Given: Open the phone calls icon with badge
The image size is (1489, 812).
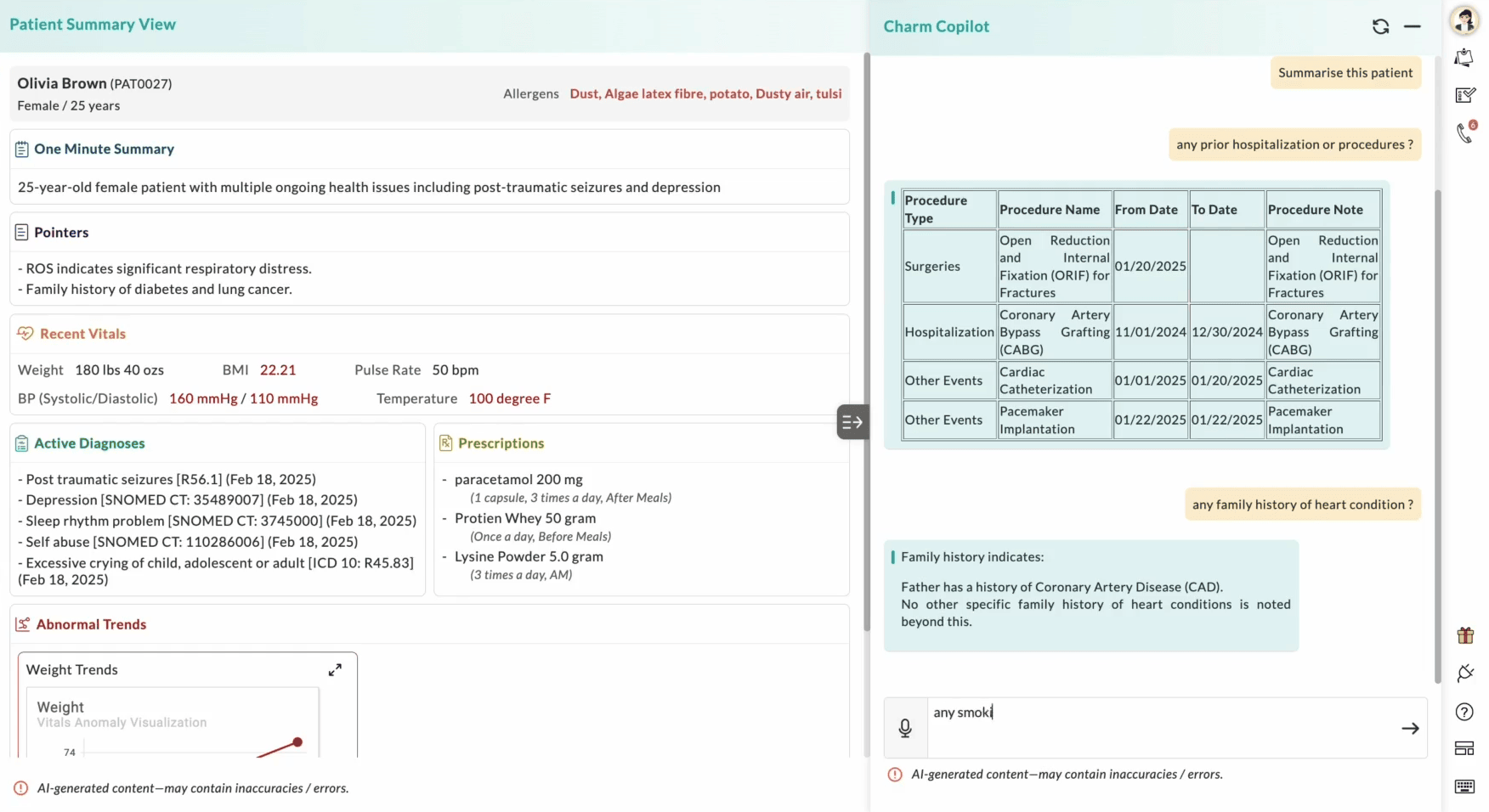Looking at the screenshot, I should pyautogui.click(x=1466, y=132).
